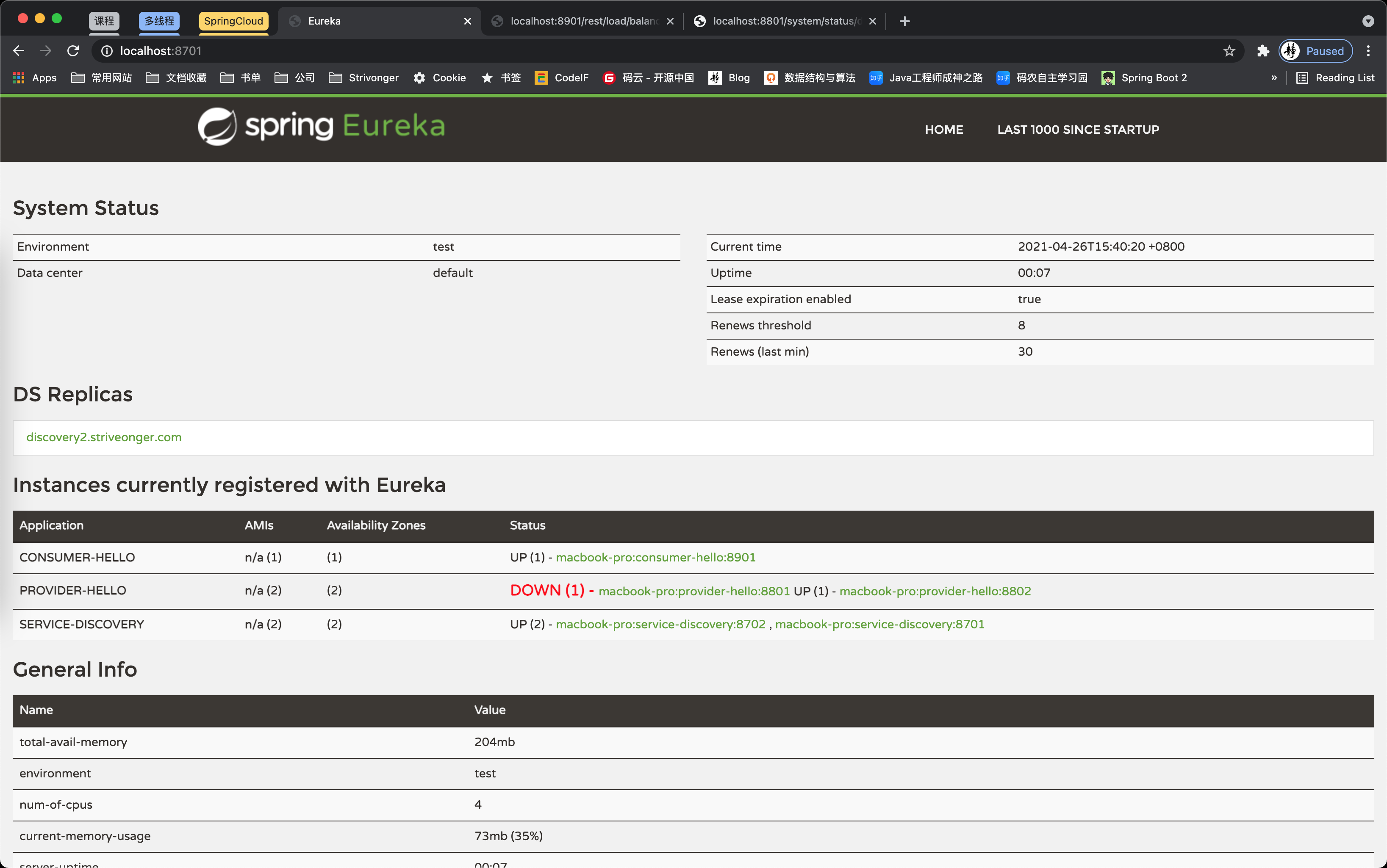The width and height of the screenshot is (1387, 868).
Task: Open the Apps bookmark shortcut
Action: point(34,77)
